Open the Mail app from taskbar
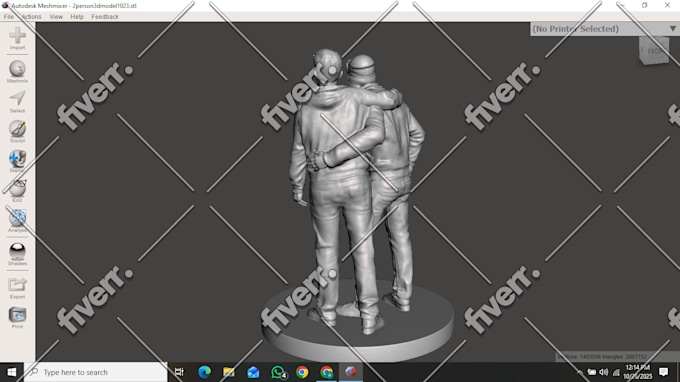This screenshot has height=382, width=680. pyautogui.click(x=253, y=372)
